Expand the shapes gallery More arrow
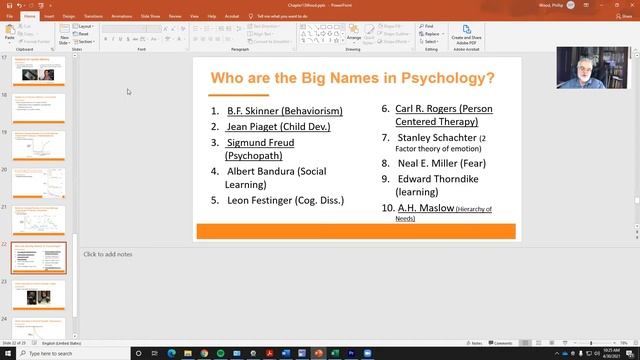The image size is (640, 360). (x=342, y=41)
